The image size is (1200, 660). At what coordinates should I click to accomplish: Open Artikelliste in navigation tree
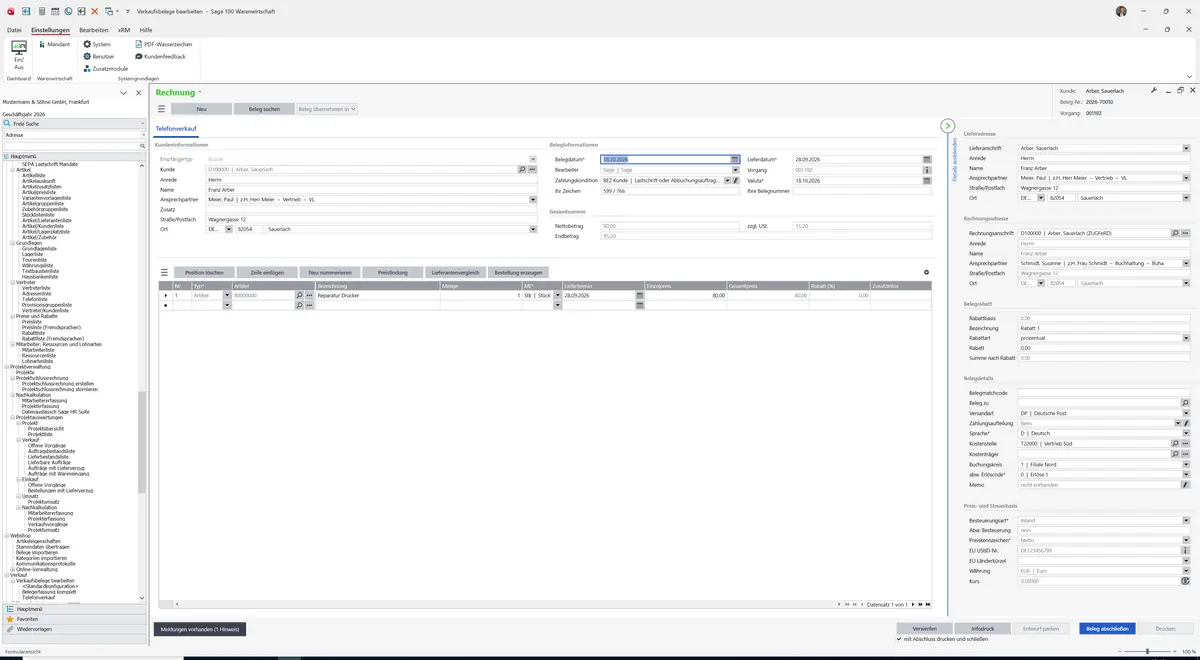click(34, 175)
